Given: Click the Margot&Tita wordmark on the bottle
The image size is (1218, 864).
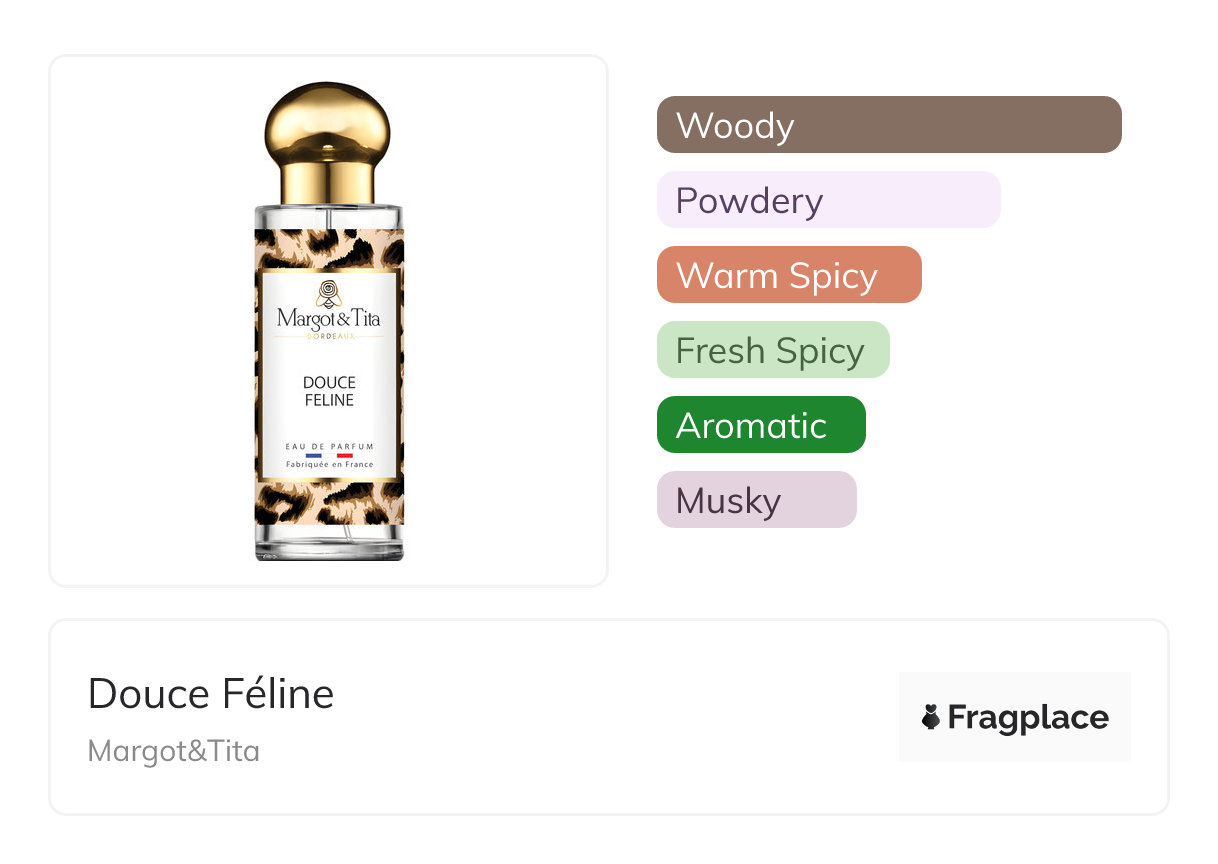Looking at the screenshot, I should click(x=329, y=319).
